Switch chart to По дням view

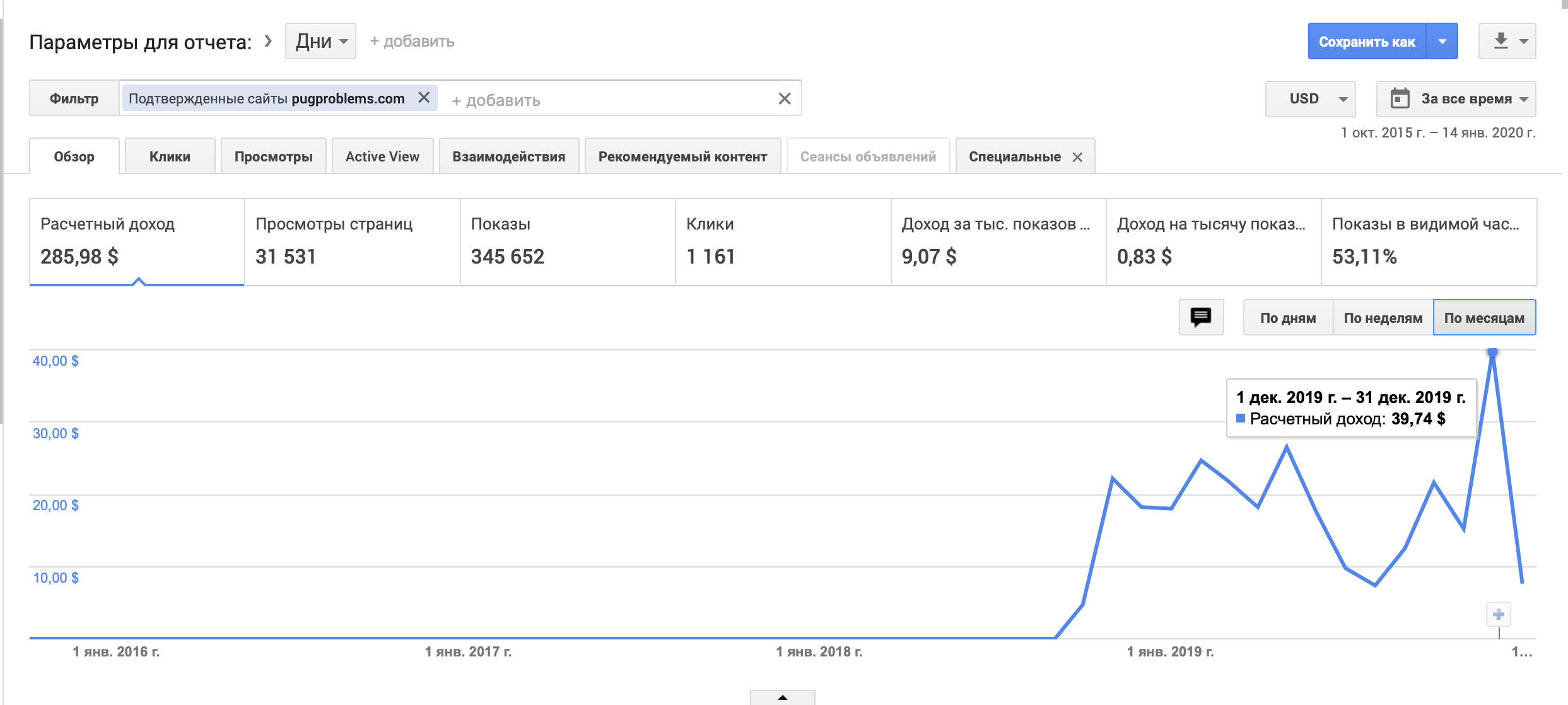point(1288,318)
